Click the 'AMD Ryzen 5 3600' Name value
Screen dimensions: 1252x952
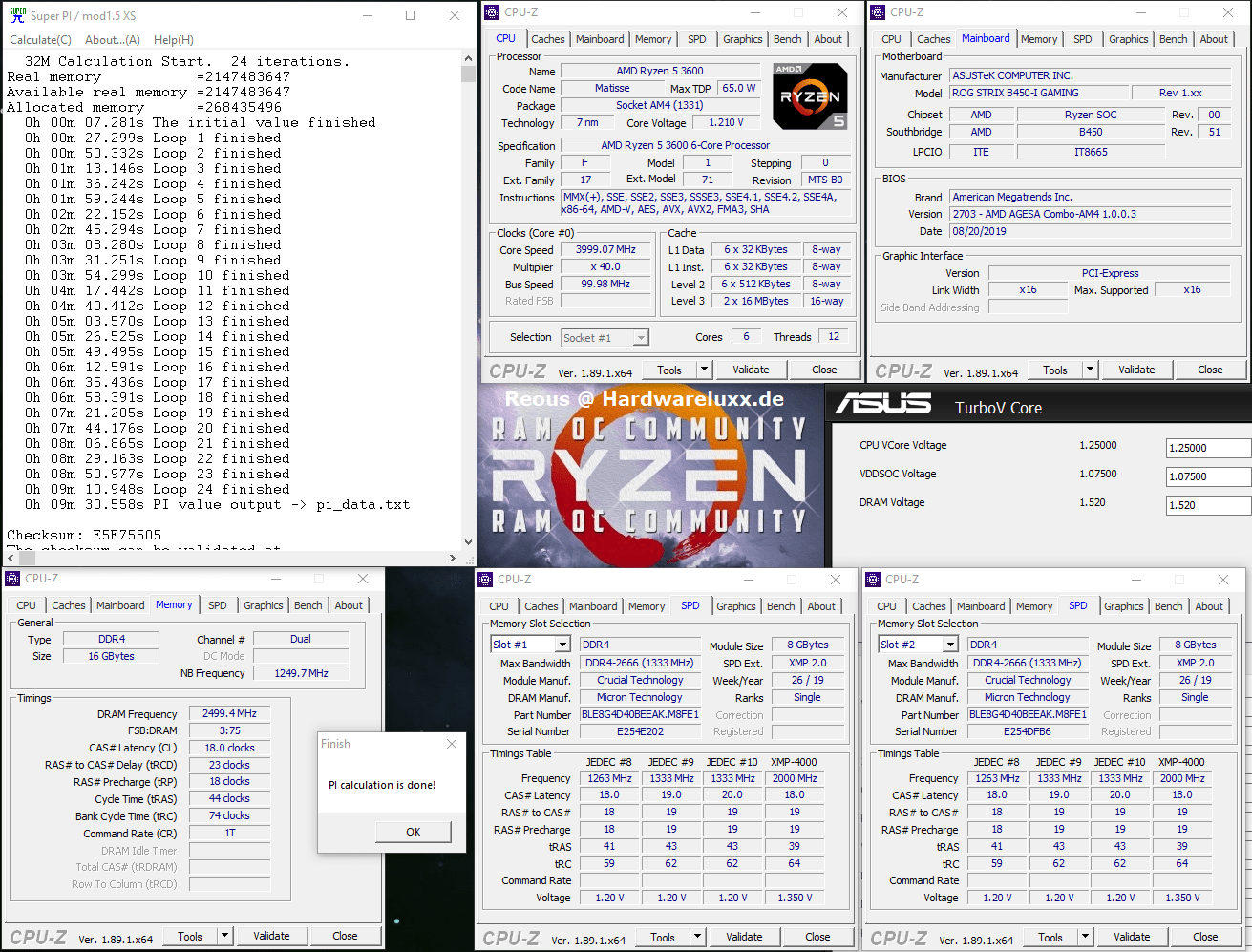(660, 71)
